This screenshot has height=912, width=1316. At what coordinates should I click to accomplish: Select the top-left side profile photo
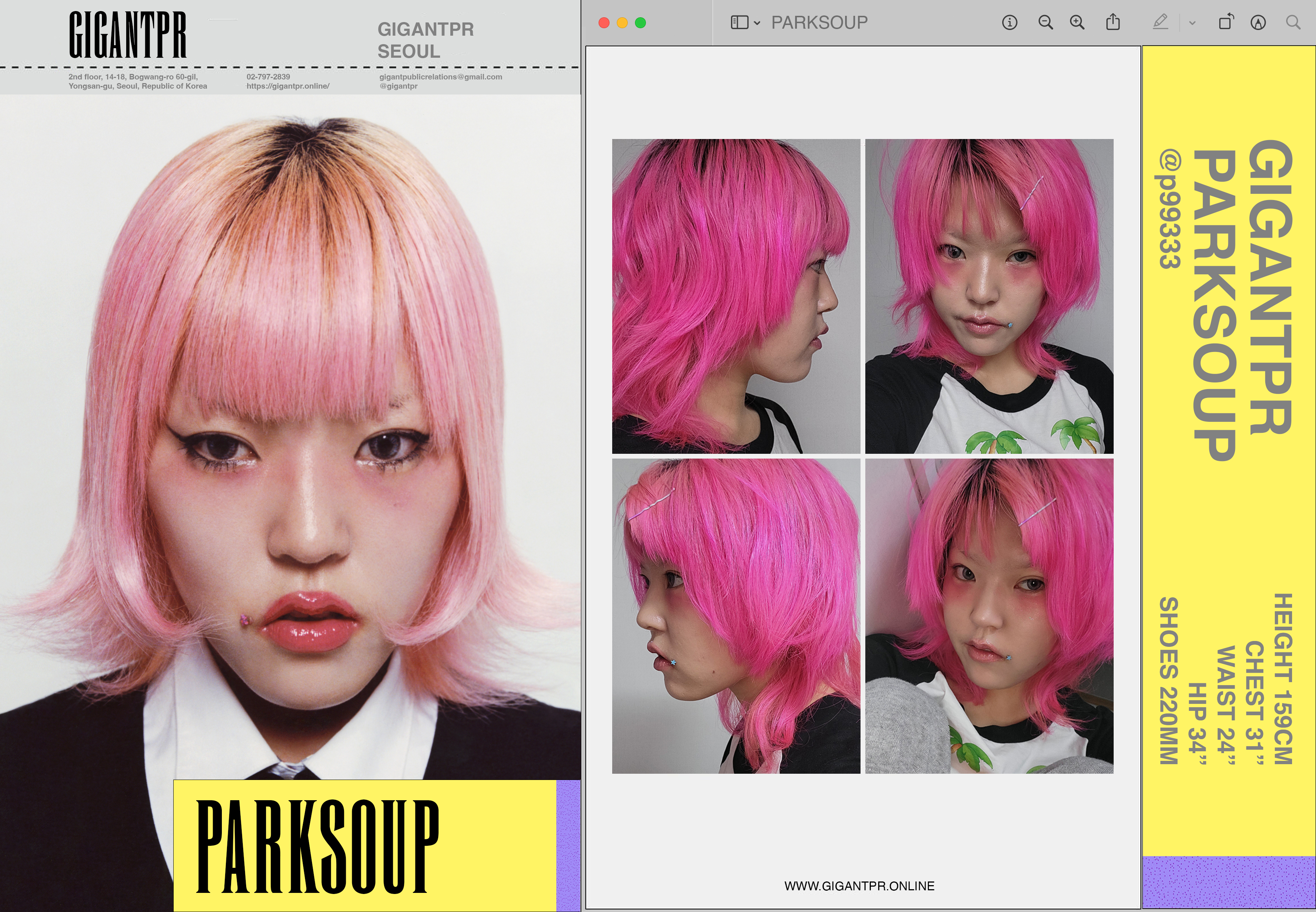pyautogui.click(x=736, y=296)
